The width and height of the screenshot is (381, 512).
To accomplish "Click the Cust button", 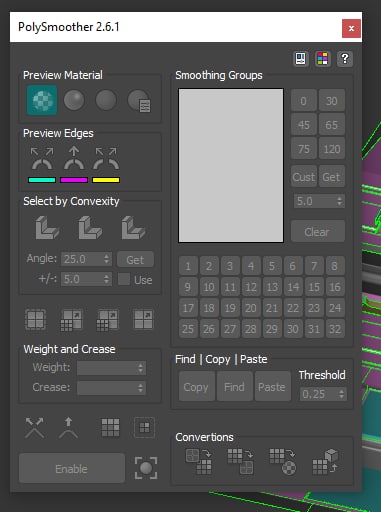I will point(304,177).
